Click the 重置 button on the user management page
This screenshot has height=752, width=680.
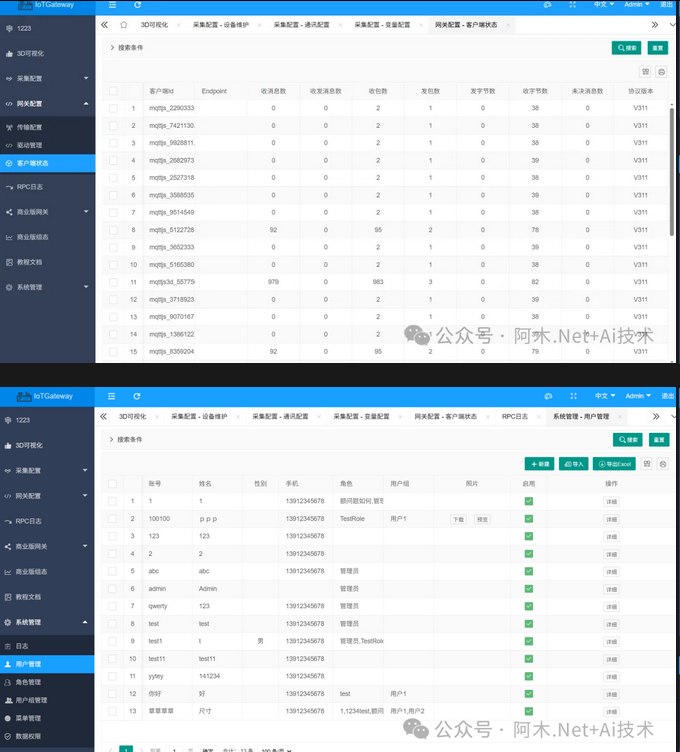[x=658, y=439]
